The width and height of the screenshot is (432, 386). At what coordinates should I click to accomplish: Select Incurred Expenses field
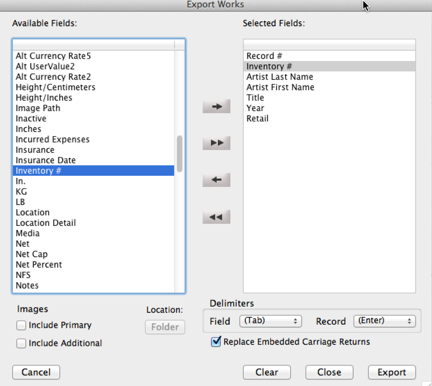[93, 139]
